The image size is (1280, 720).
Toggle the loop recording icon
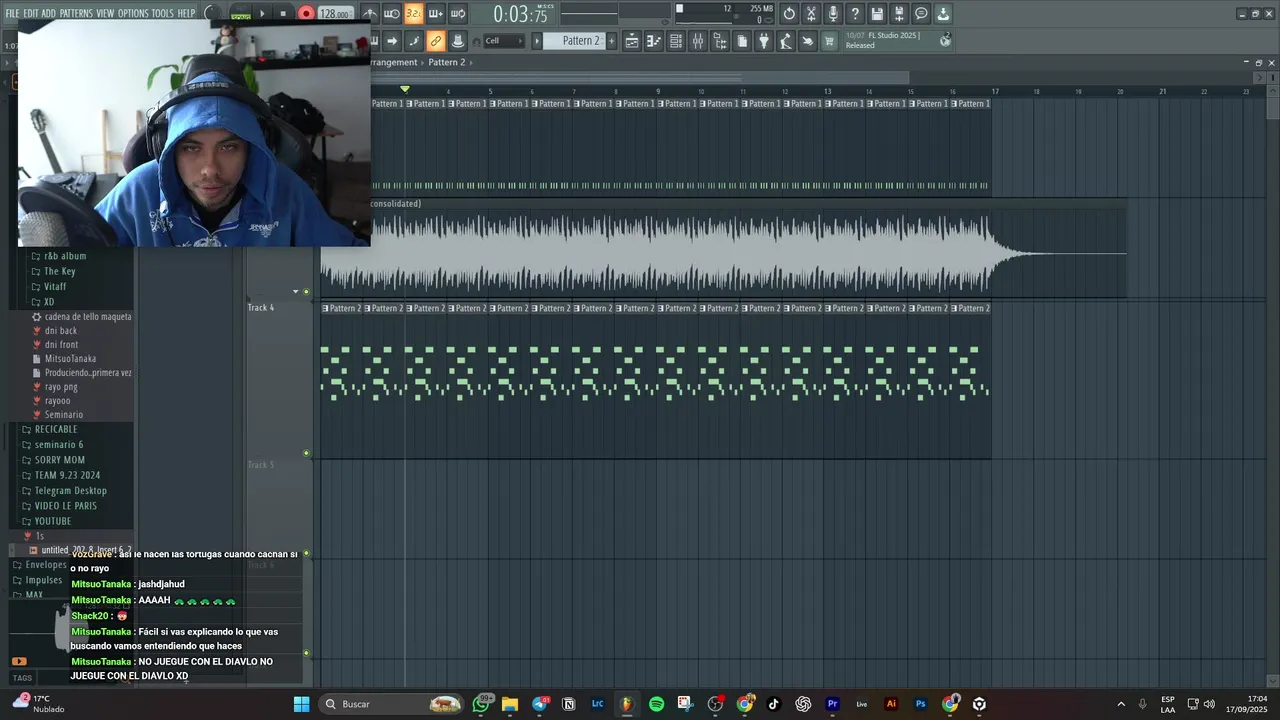(457, 14)
